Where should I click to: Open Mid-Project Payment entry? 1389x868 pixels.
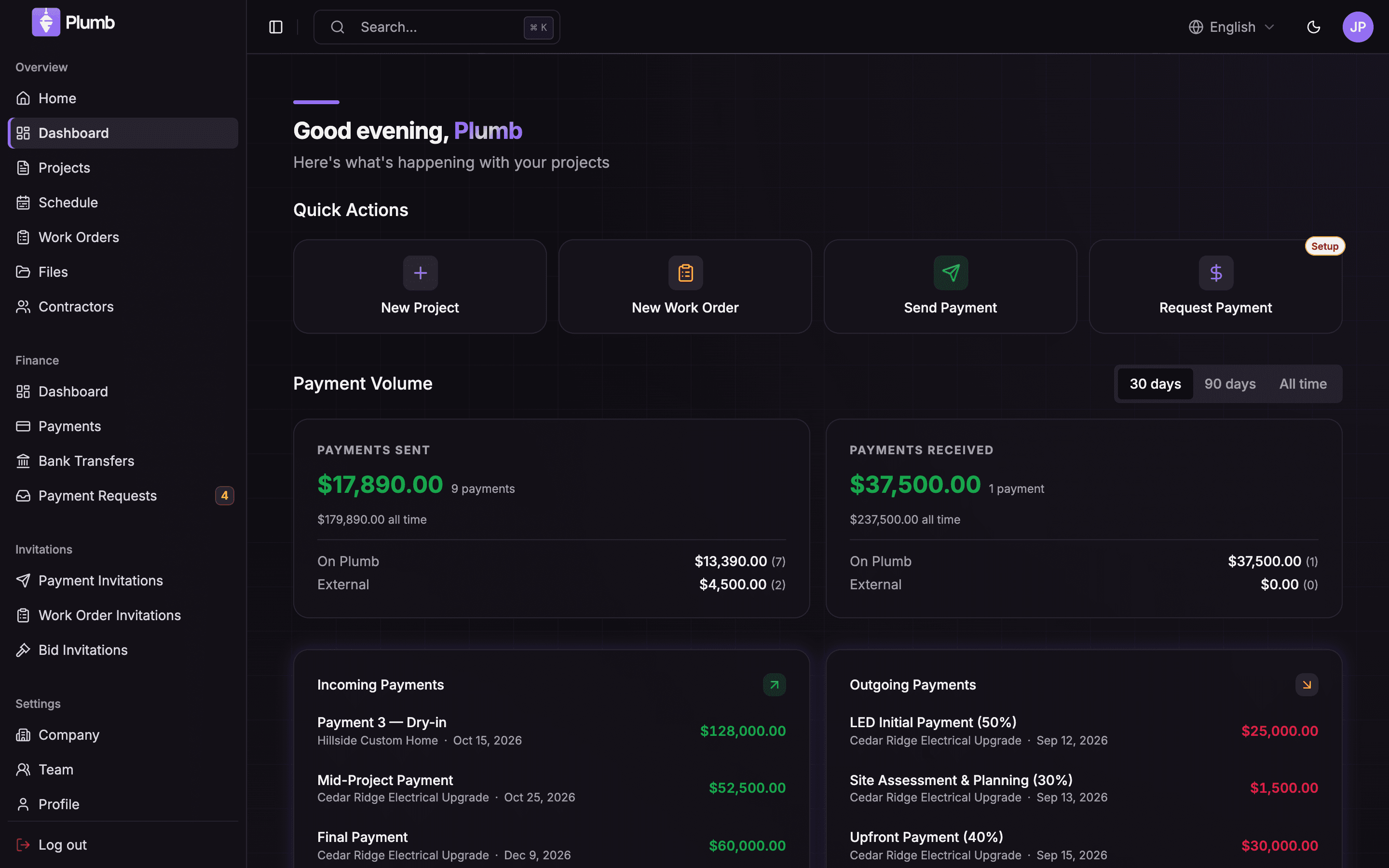pos(551,788)
